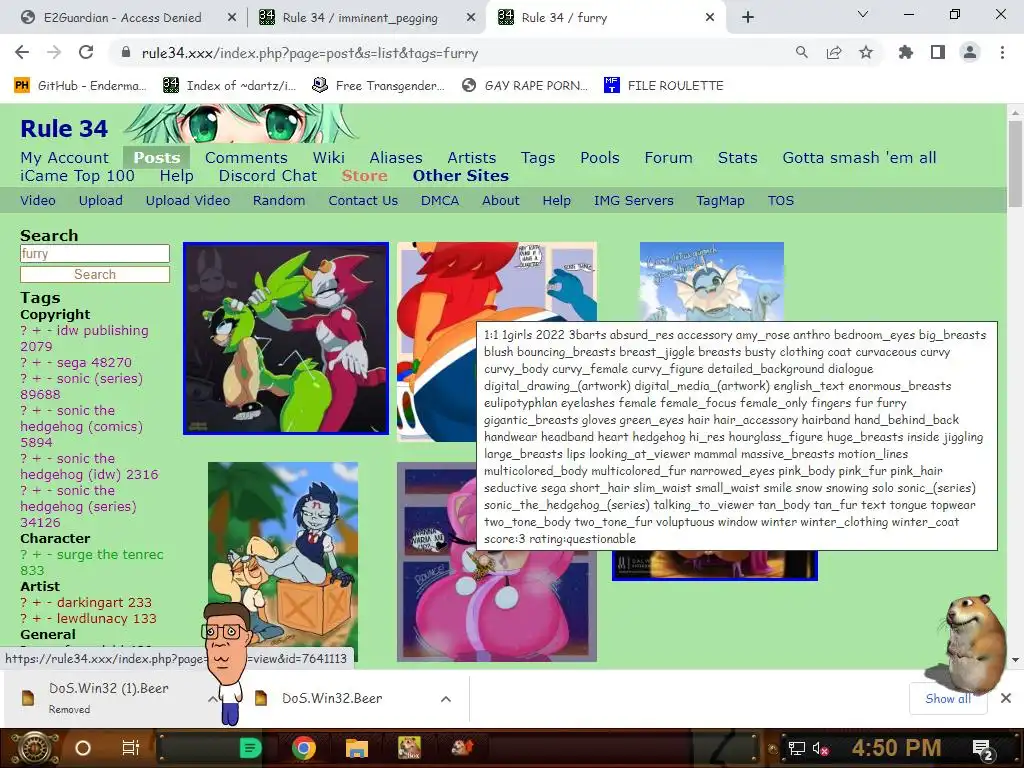Viewport: 1024px width, 768px height.
Task: Click the zoom magnifier icon in address bar
Action: pos(801,53)
